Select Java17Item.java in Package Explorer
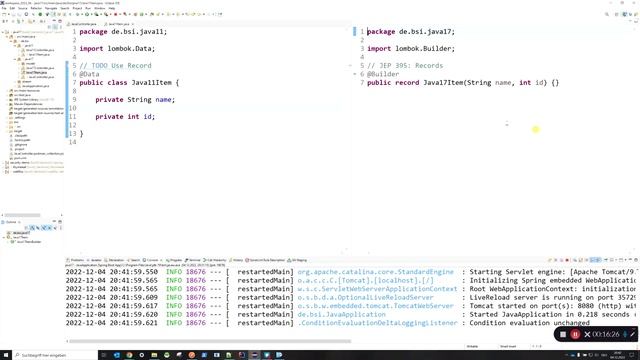Image resolution: width=640 pixels, height=360 pixels. point(36,73)
